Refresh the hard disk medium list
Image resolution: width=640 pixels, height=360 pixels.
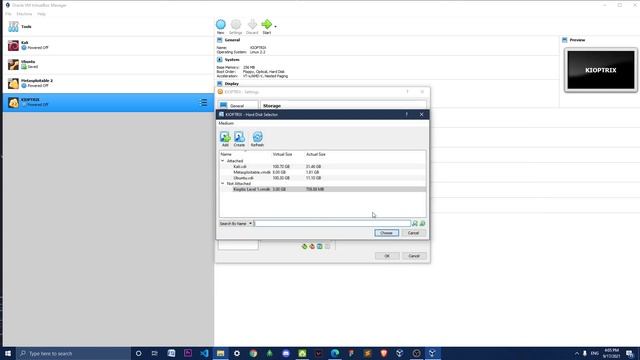tap(257, 139)
